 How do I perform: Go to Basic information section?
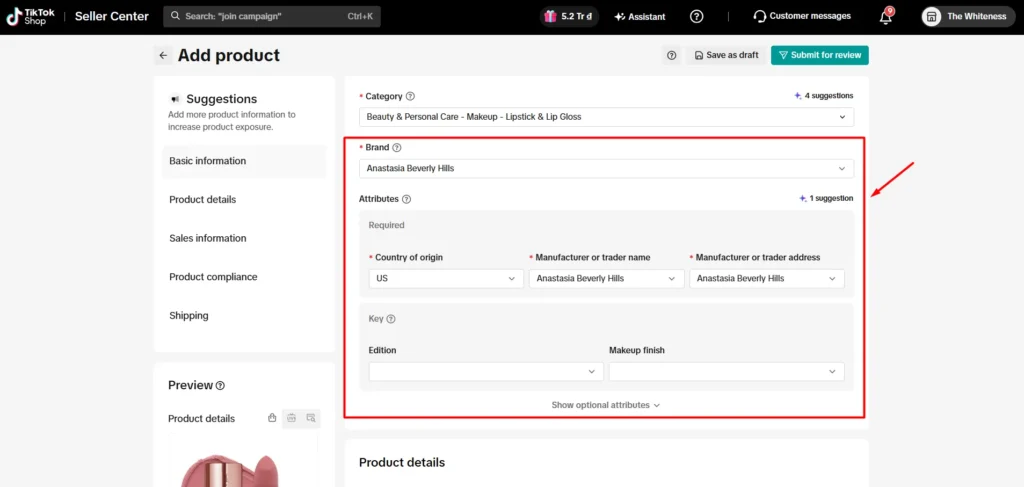coord(244,161)
